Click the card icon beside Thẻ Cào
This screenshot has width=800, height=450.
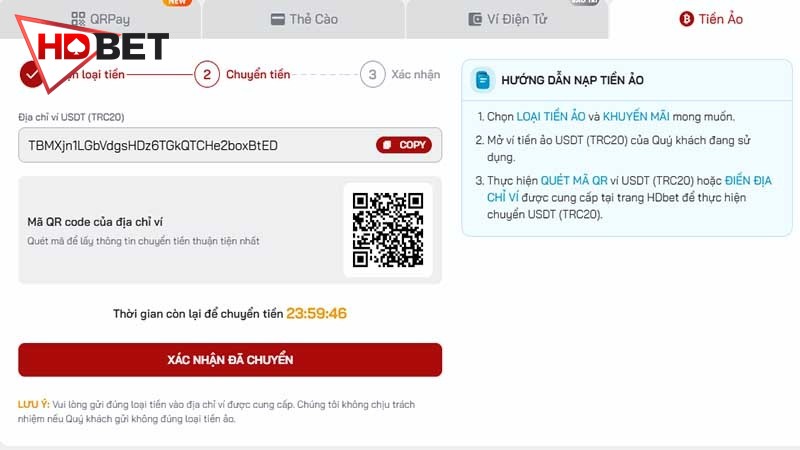click(x=278, y=19)
